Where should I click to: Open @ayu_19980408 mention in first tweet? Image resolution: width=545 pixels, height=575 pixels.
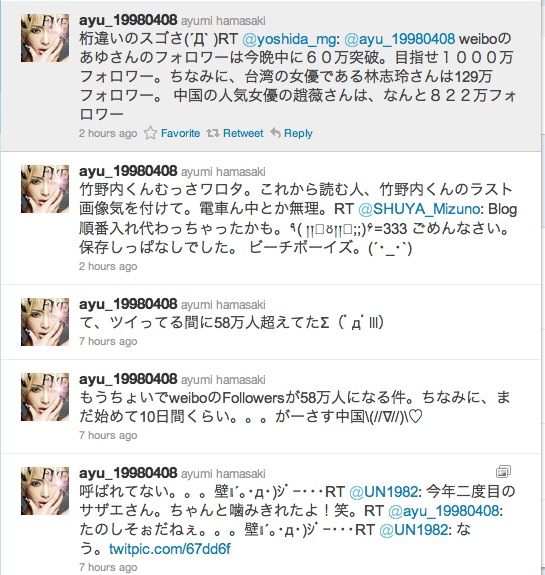coord(400,39)
